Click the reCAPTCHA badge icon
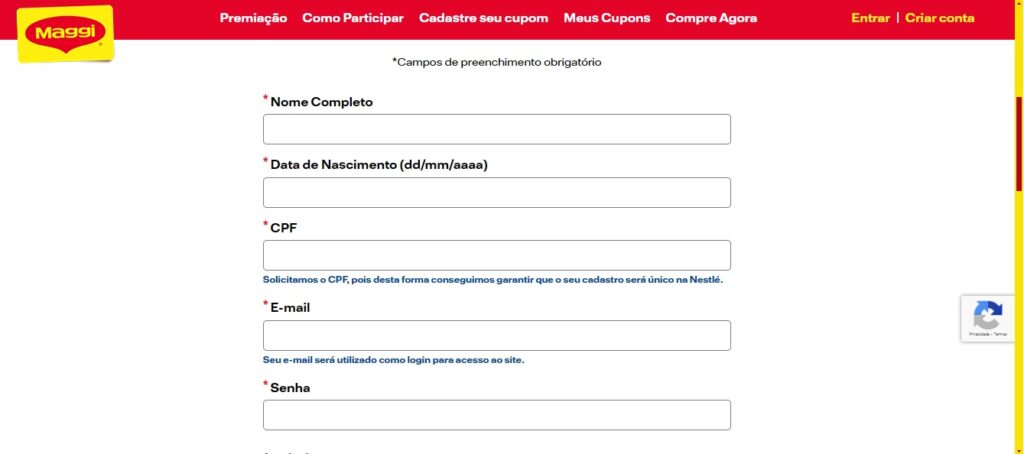This screenshot has width=1024, height=454. (x=988, y=316)
